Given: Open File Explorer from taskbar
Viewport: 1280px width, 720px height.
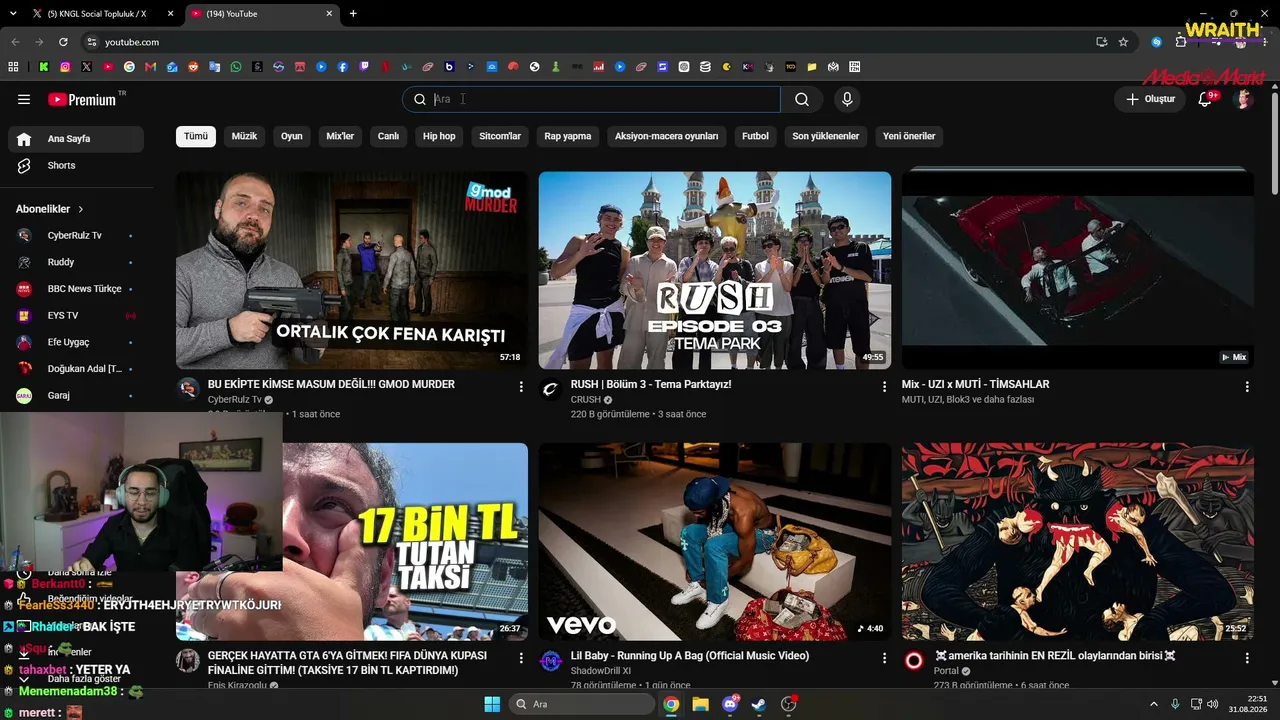Looking at the screenshot, I should pos(700,704).
